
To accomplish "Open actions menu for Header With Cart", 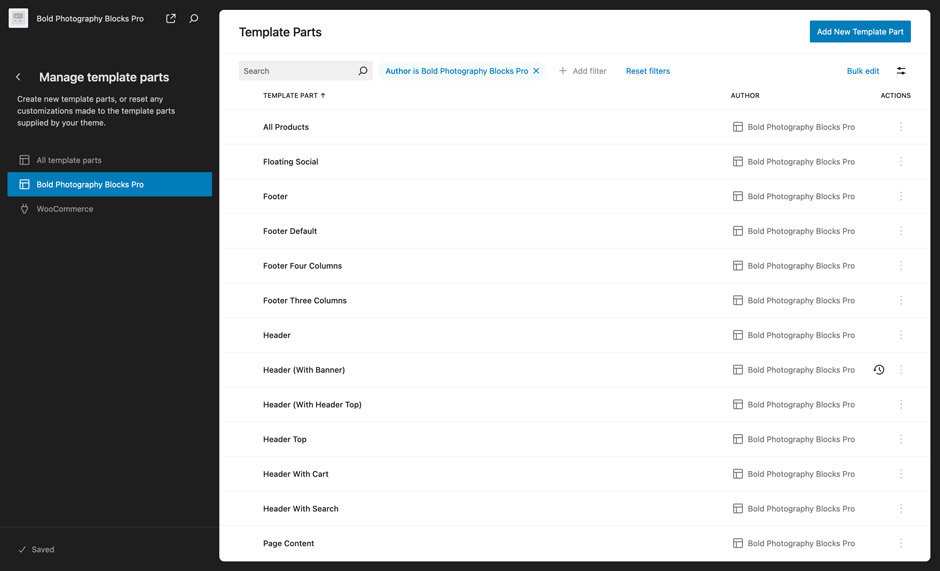I will 901,474.
